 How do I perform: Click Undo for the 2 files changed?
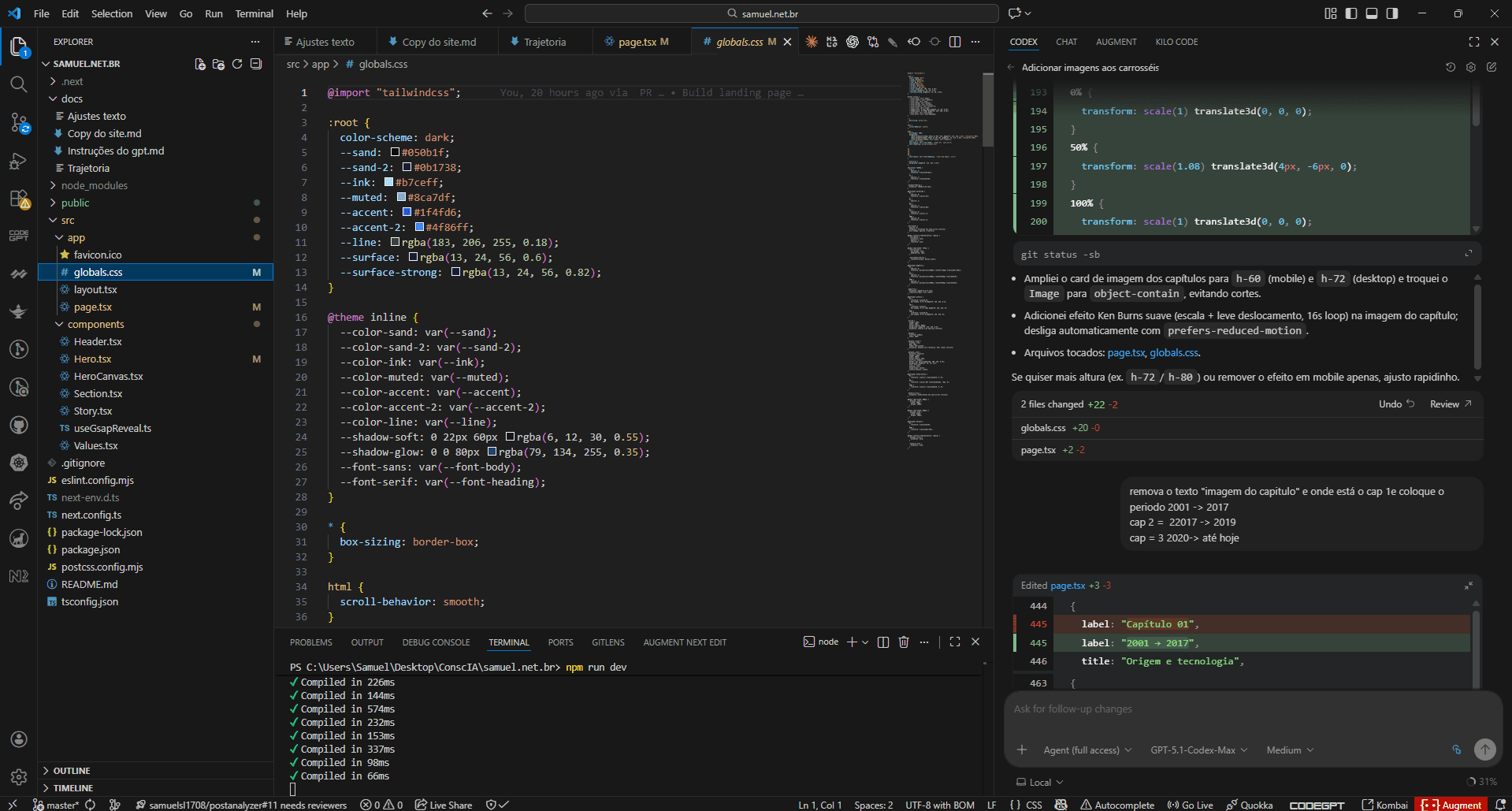point(1396,404)
